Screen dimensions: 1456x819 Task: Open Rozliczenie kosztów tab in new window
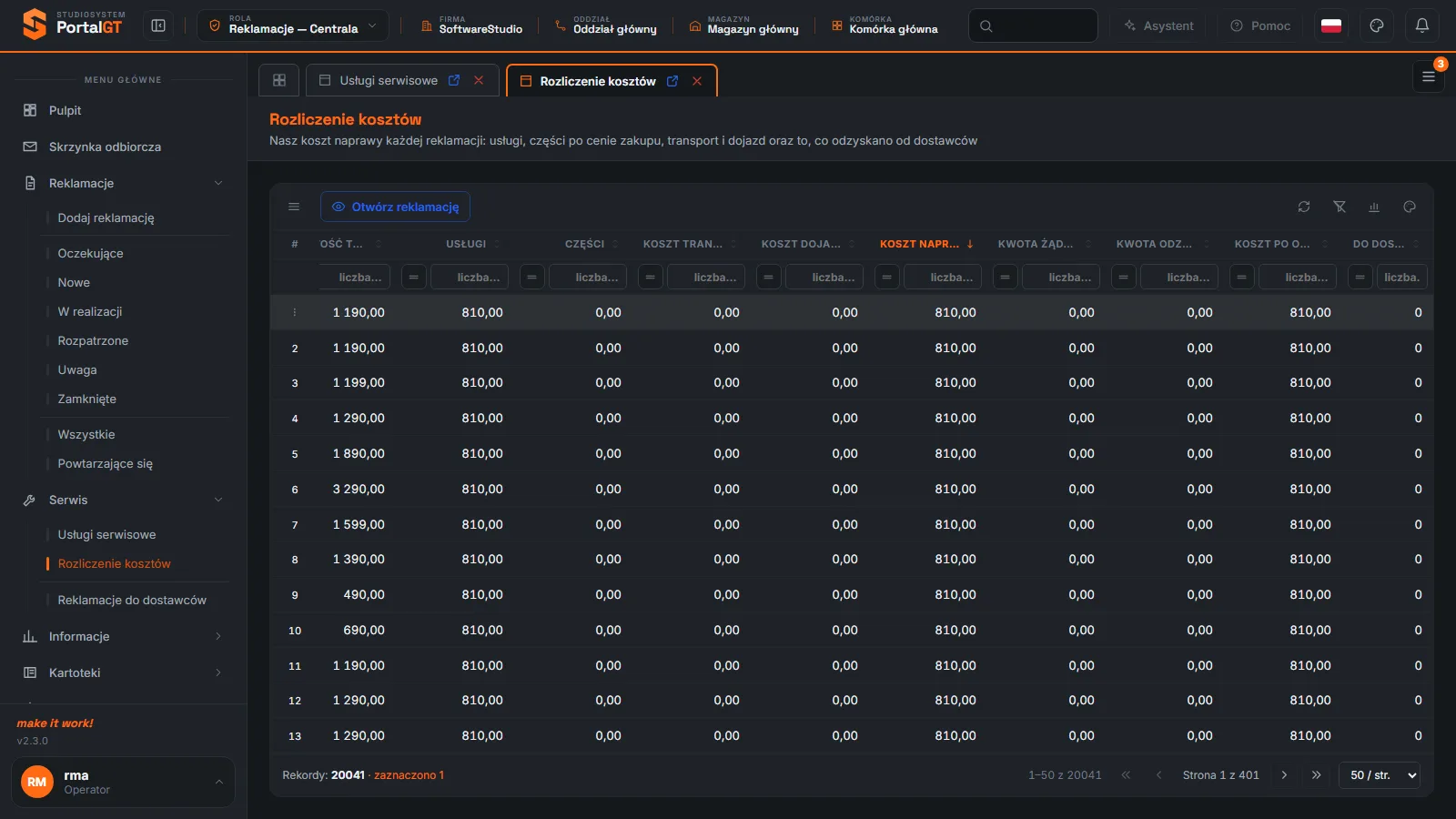coord(672,81)
